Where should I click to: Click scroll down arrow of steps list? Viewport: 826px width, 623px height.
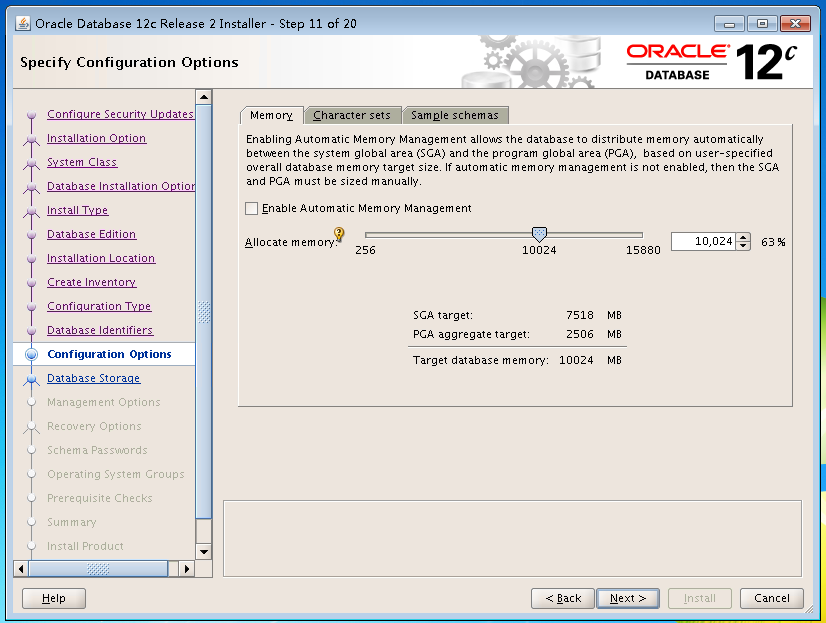[203, 552]
